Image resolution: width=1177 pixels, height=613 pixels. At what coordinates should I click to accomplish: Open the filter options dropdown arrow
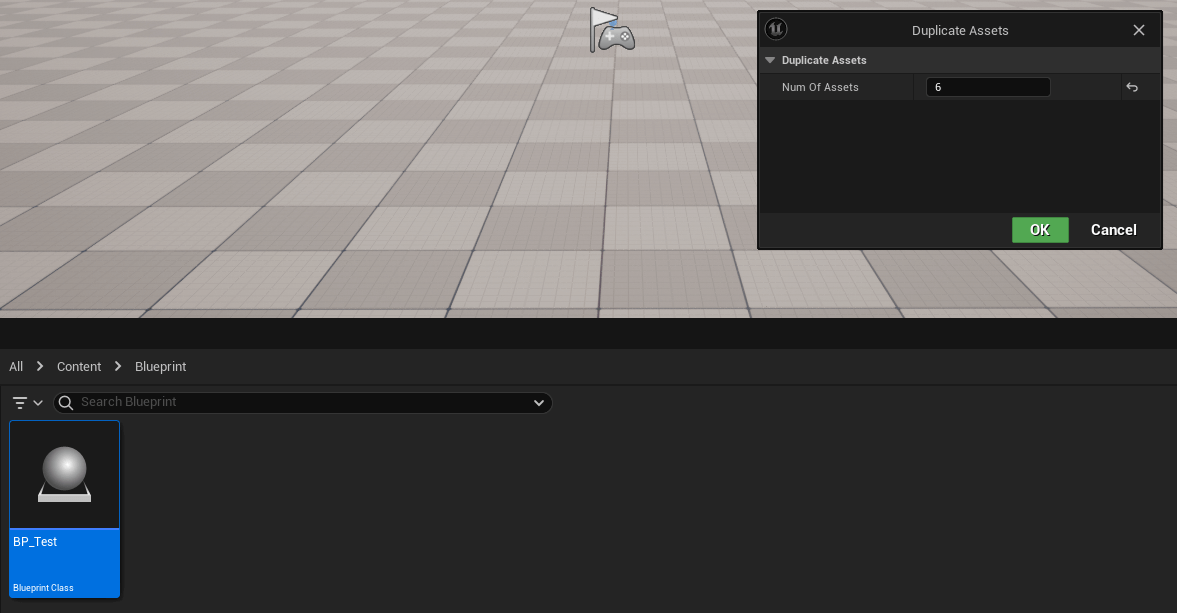[x=38, y=403]
